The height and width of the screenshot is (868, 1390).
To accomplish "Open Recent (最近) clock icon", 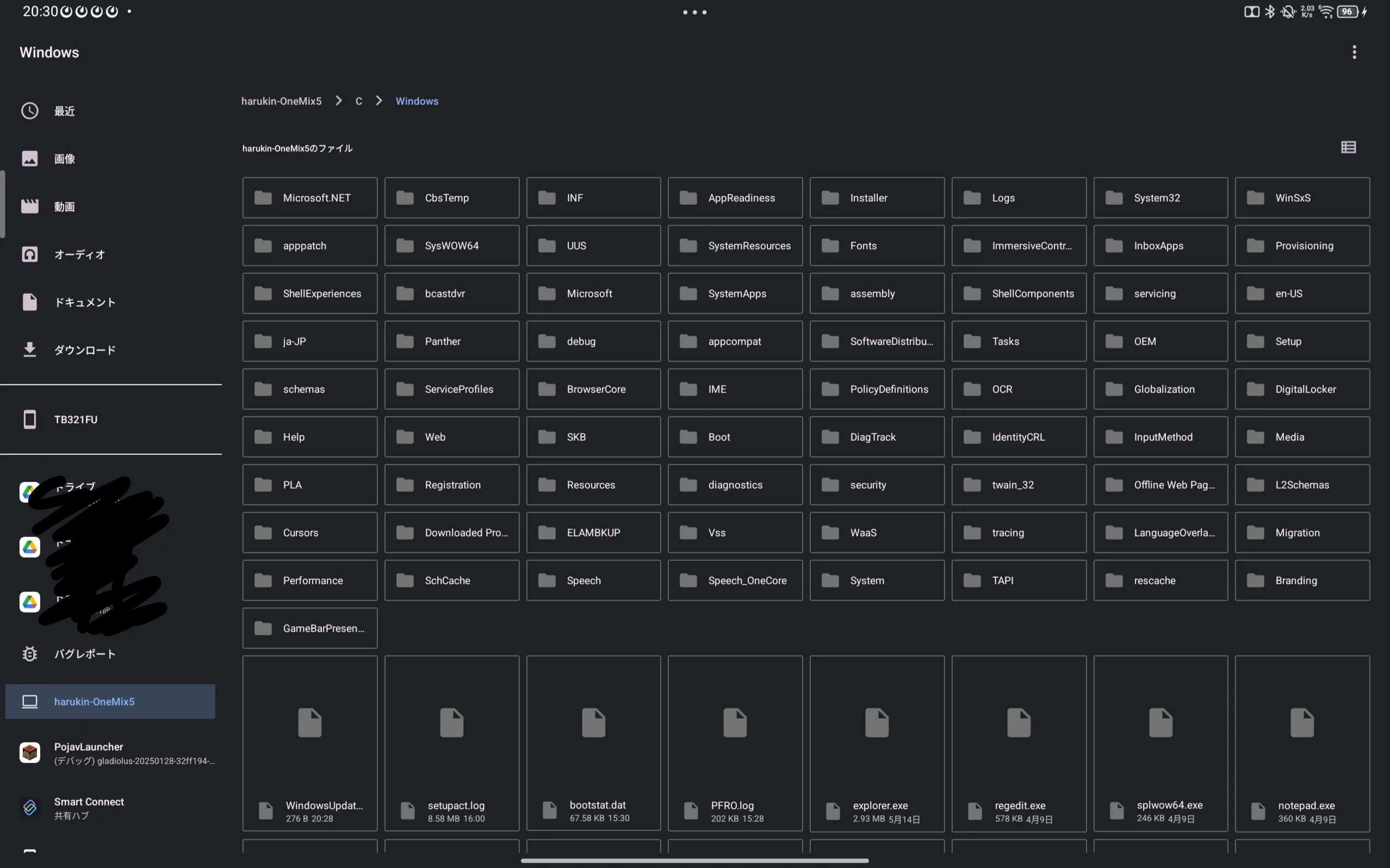I will point(30,111).
